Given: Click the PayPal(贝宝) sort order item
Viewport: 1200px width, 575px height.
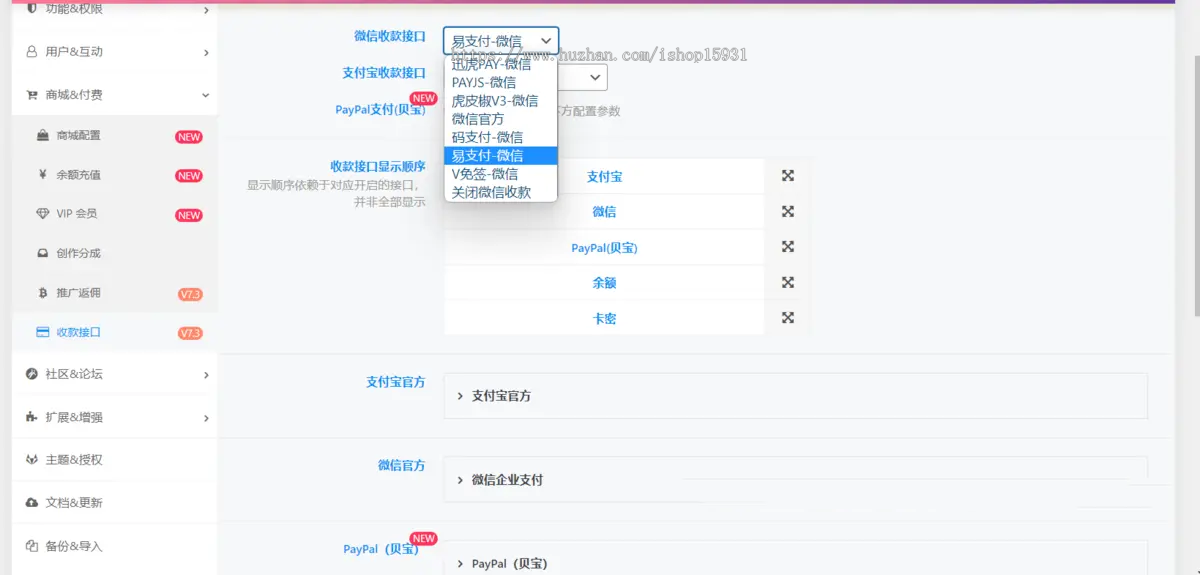Looking at the screenshot, I should pos(604,247).
